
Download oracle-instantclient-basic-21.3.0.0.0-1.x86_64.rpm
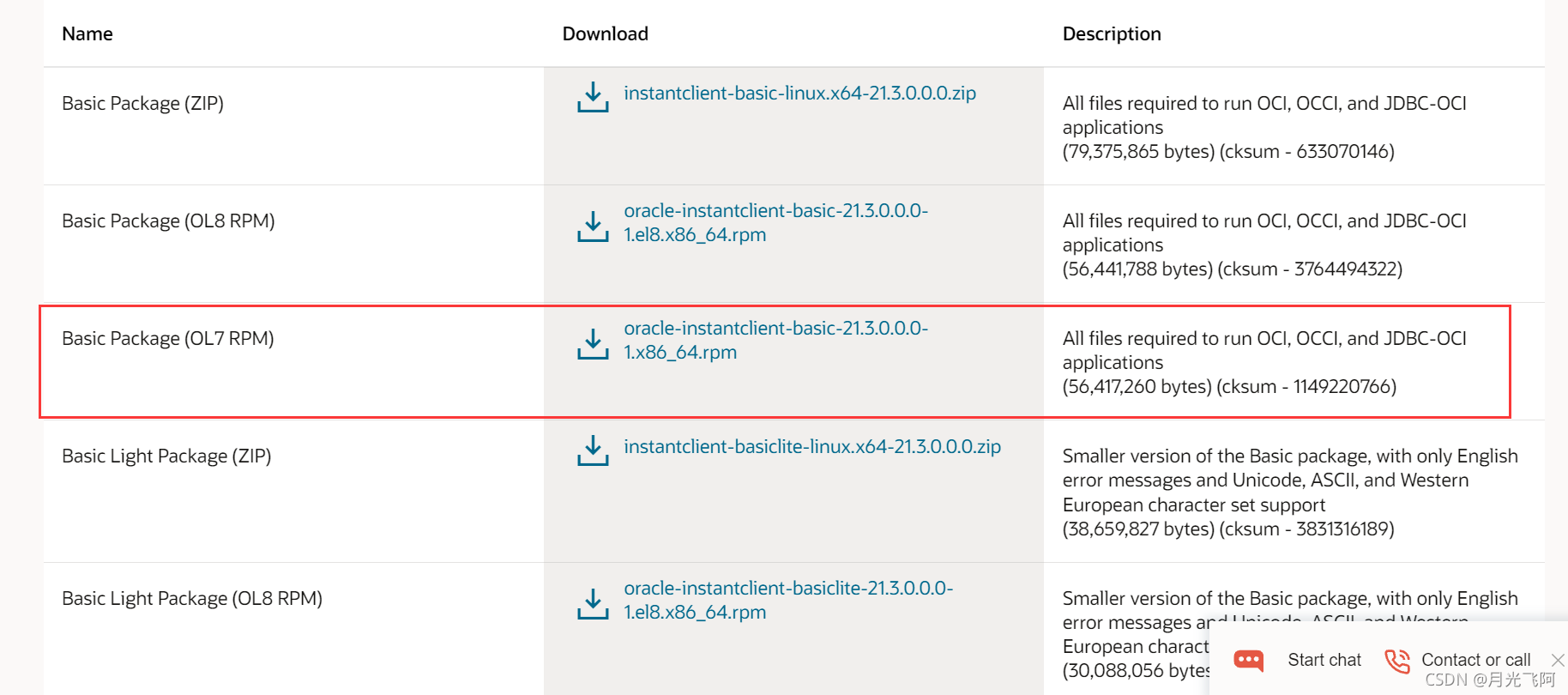(x=775, y=340)
